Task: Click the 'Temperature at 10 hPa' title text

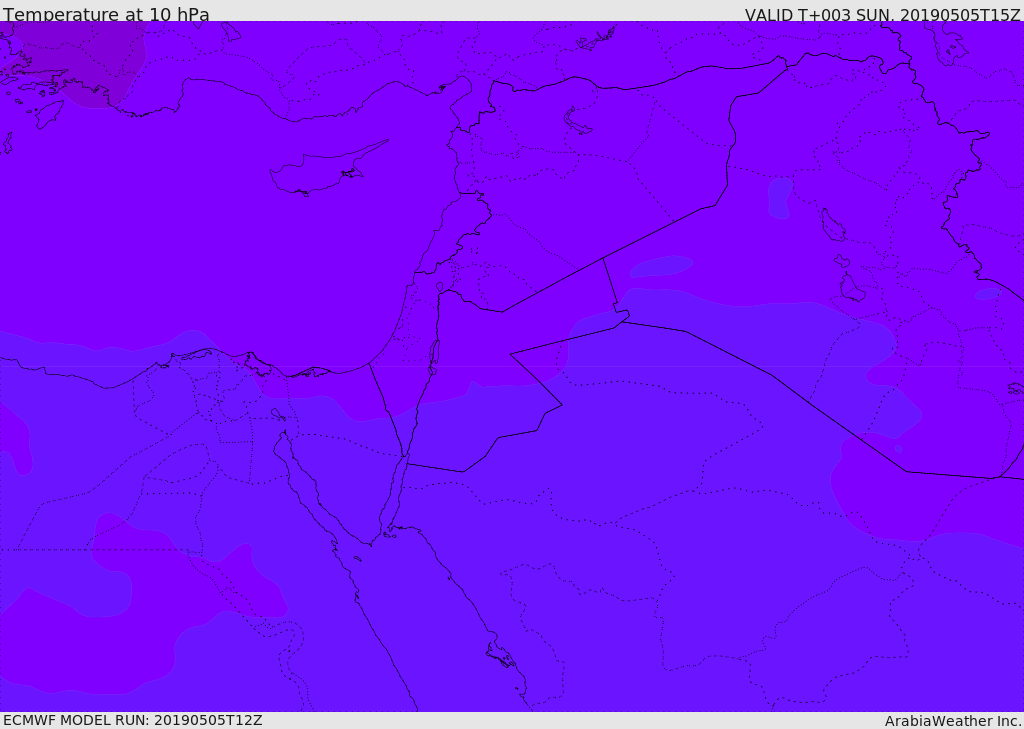Action: click(x=106, y=14)
